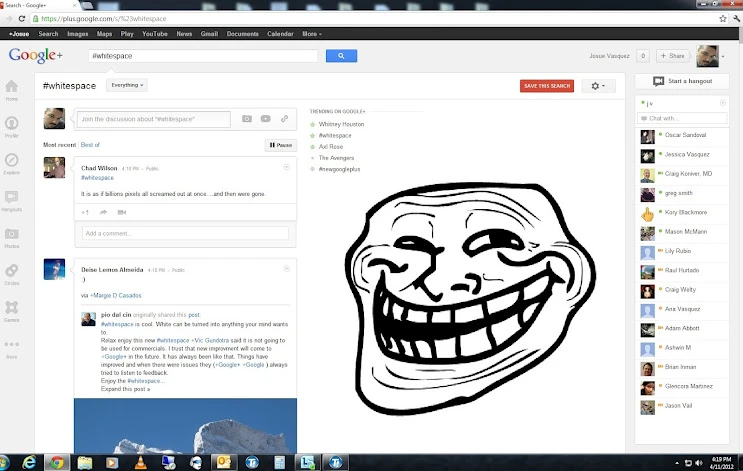Open the More sidebar dots
Viewport: 743px width, 471px height.
point(11,344)
